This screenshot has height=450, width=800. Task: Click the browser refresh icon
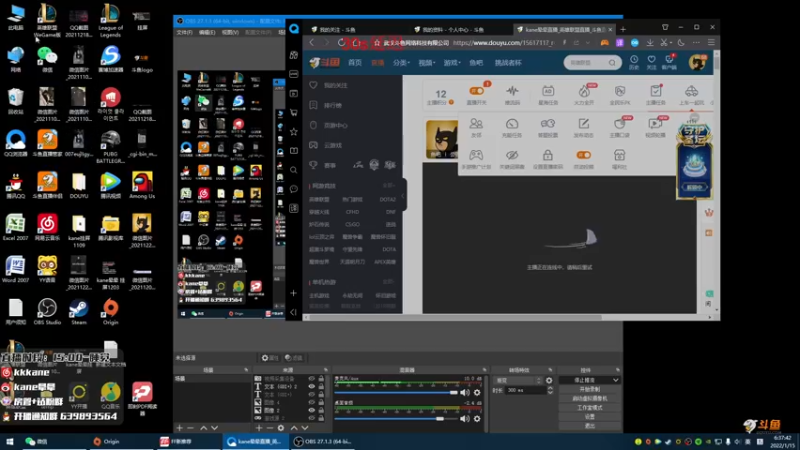(x=341, y=43)
